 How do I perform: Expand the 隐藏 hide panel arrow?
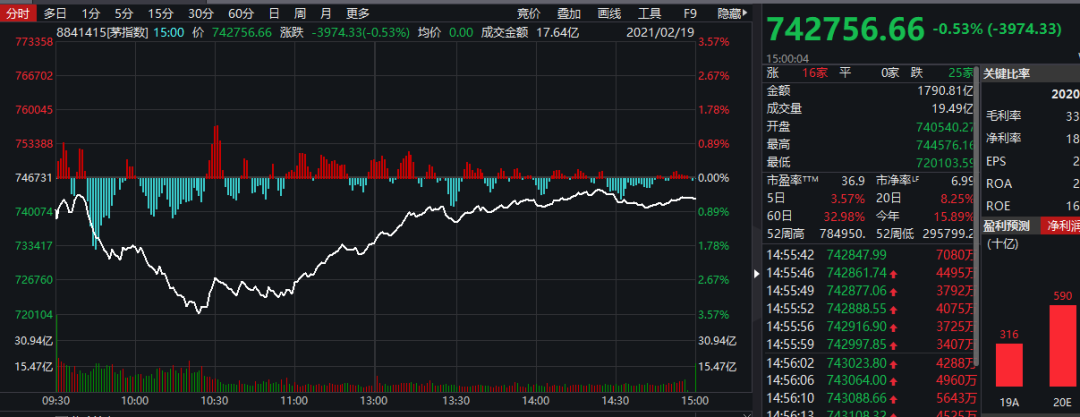pos(735,14)
